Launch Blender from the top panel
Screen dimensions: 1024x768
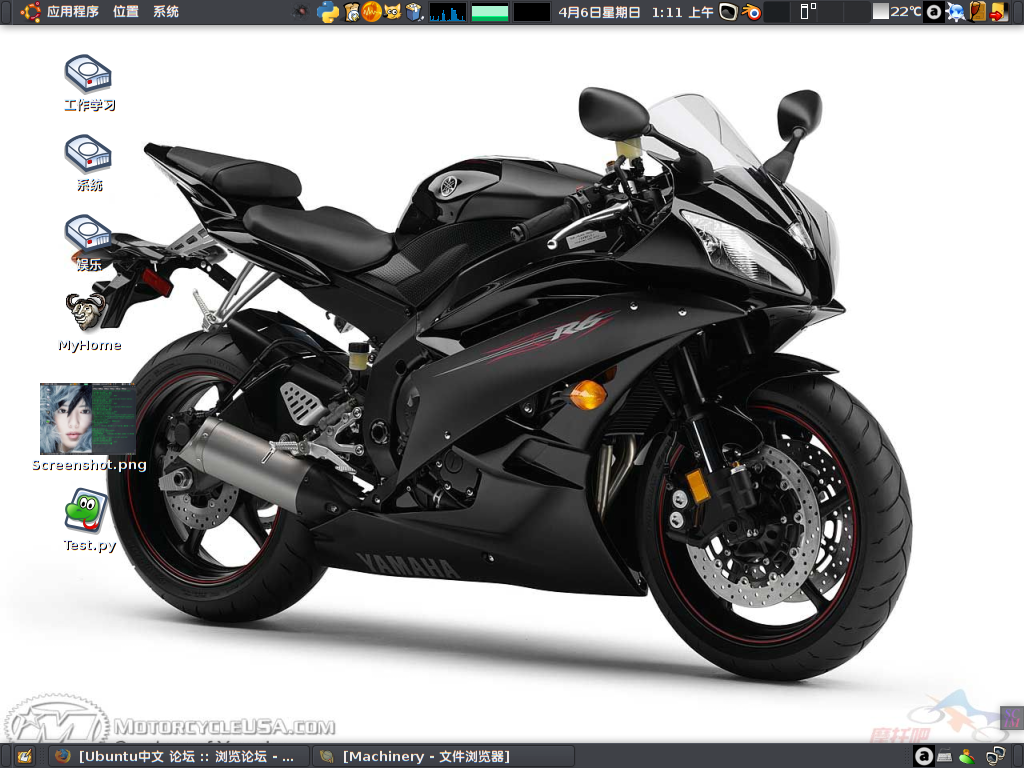pos(752,12)
